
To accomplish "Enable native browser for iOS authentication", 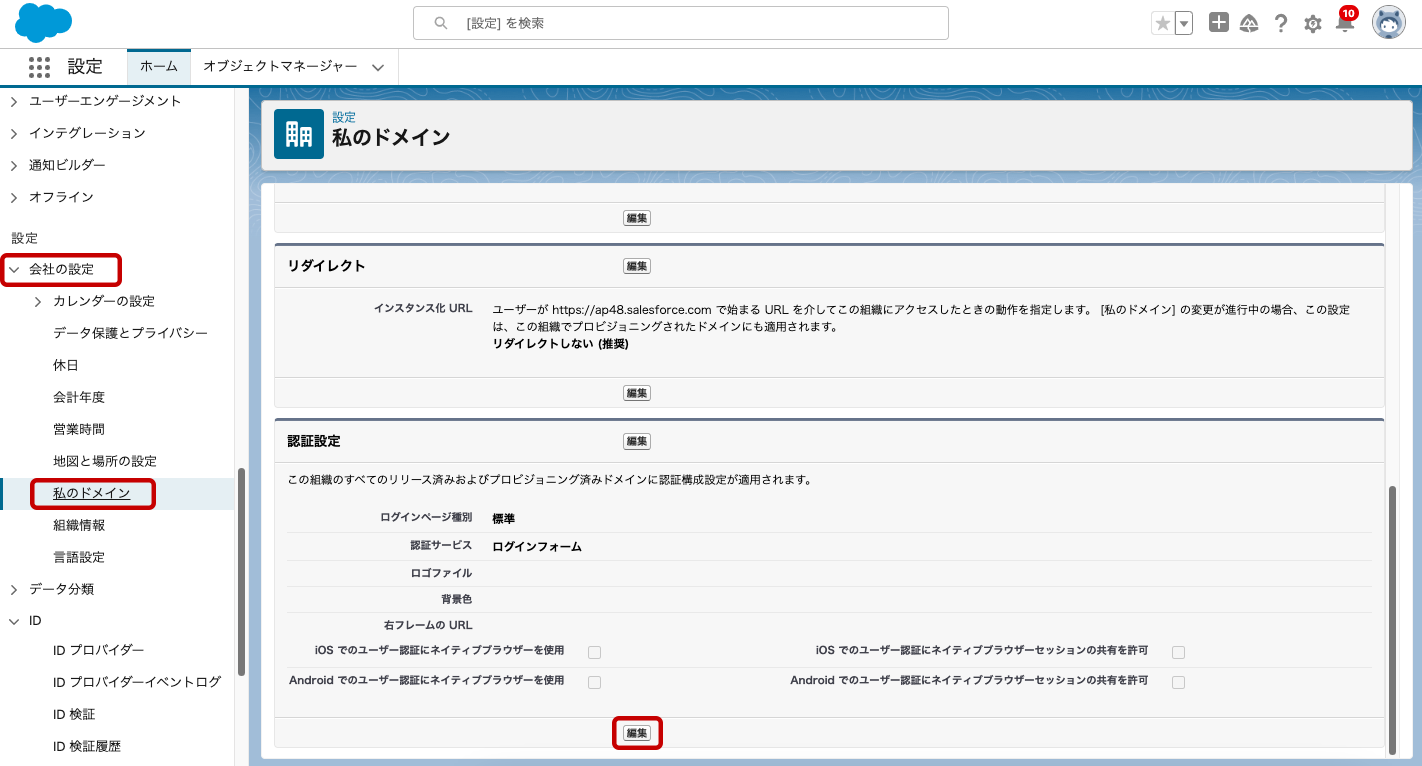I will [x=595, y=653].
